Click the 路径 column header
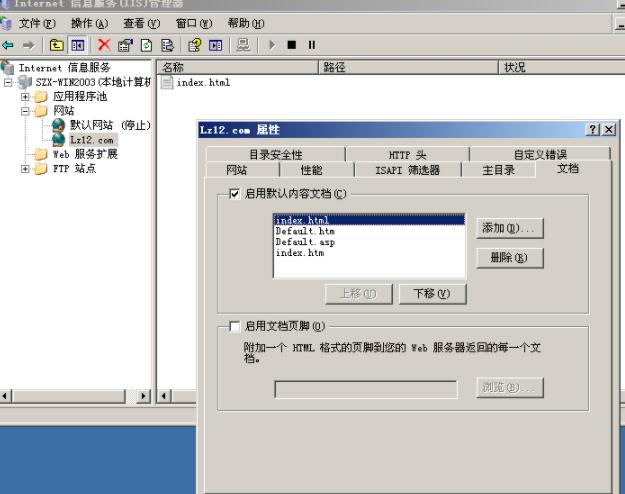This screenshot has width=625, height=494. pyautogui.click(x=409, y=67)
